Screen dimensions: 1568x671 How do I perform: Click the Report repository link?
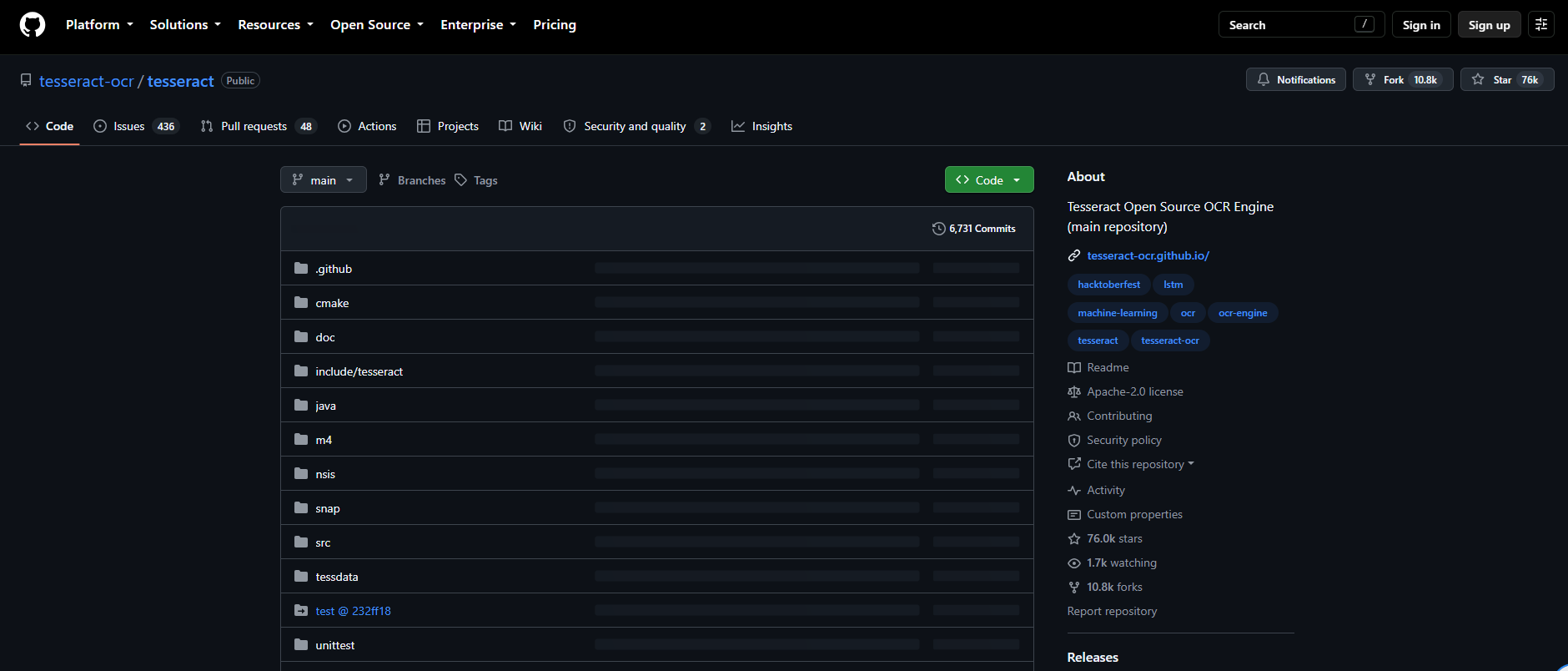point(1112,611)
